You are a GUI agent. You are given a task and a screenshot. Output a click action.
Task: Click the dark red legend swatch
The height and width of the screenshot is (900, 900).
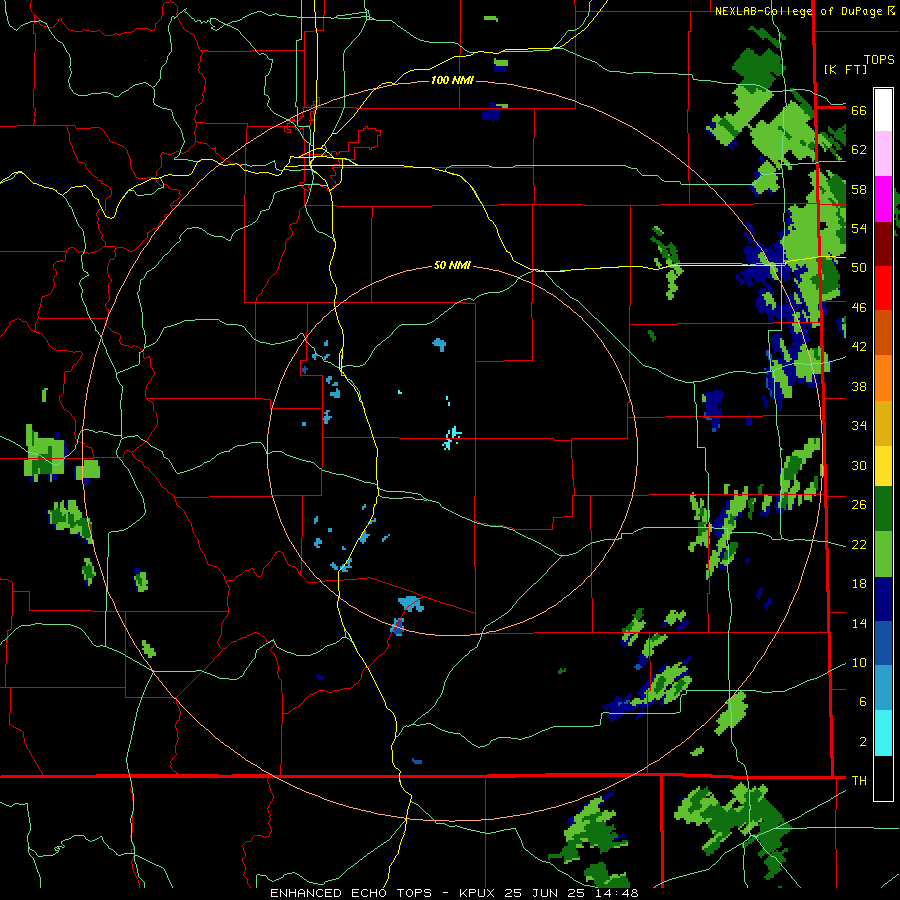point(883,244)
